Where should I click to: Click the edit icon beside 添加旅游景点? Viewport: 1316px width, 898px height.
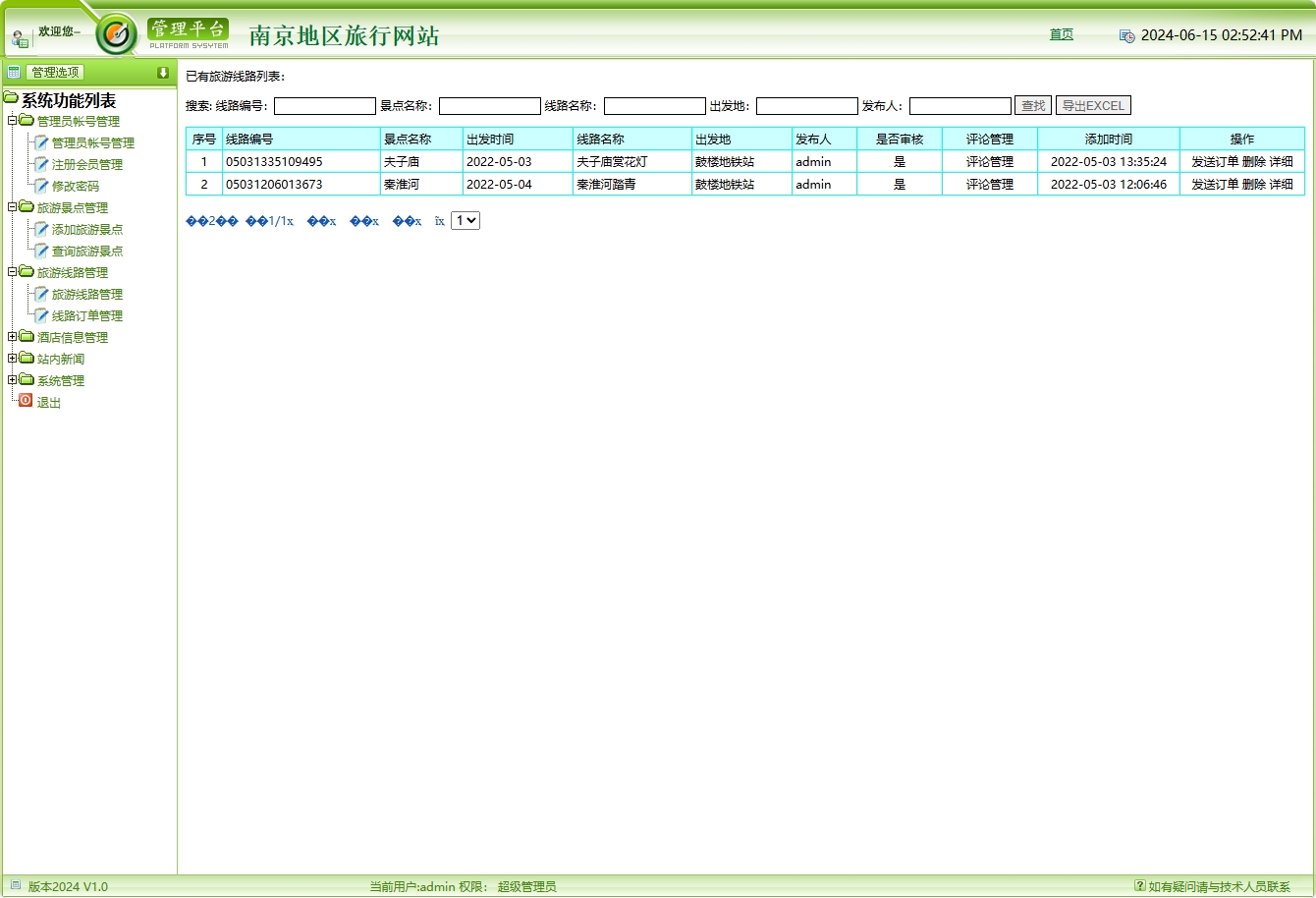41,229
